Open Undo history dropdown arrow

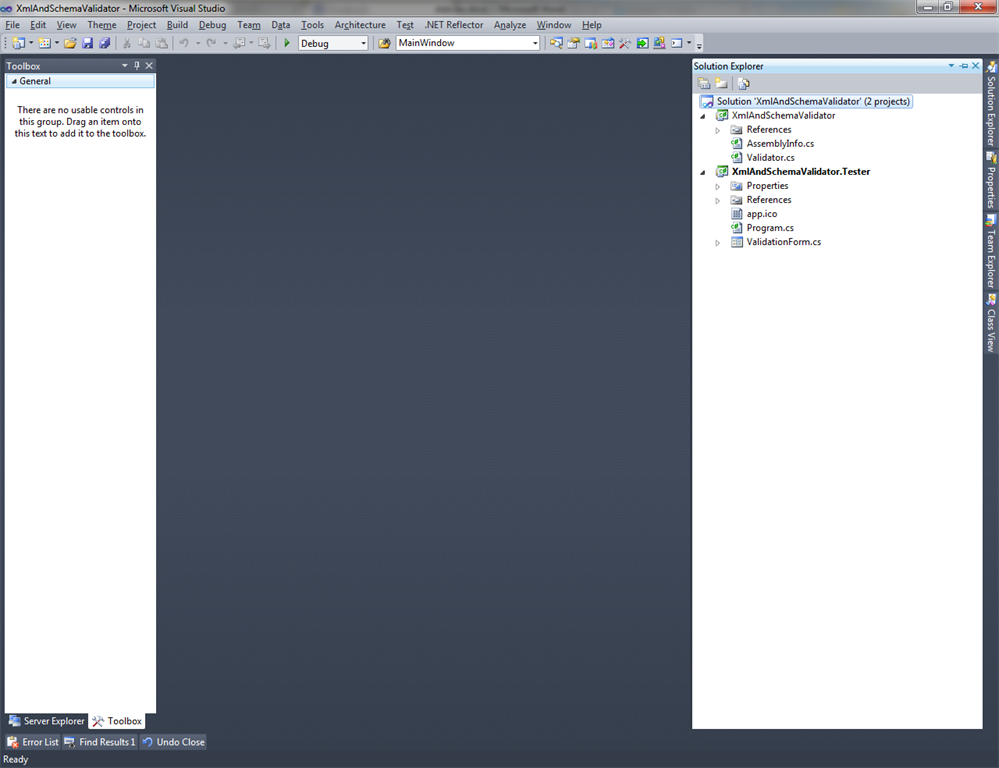(x=198, y=43)
